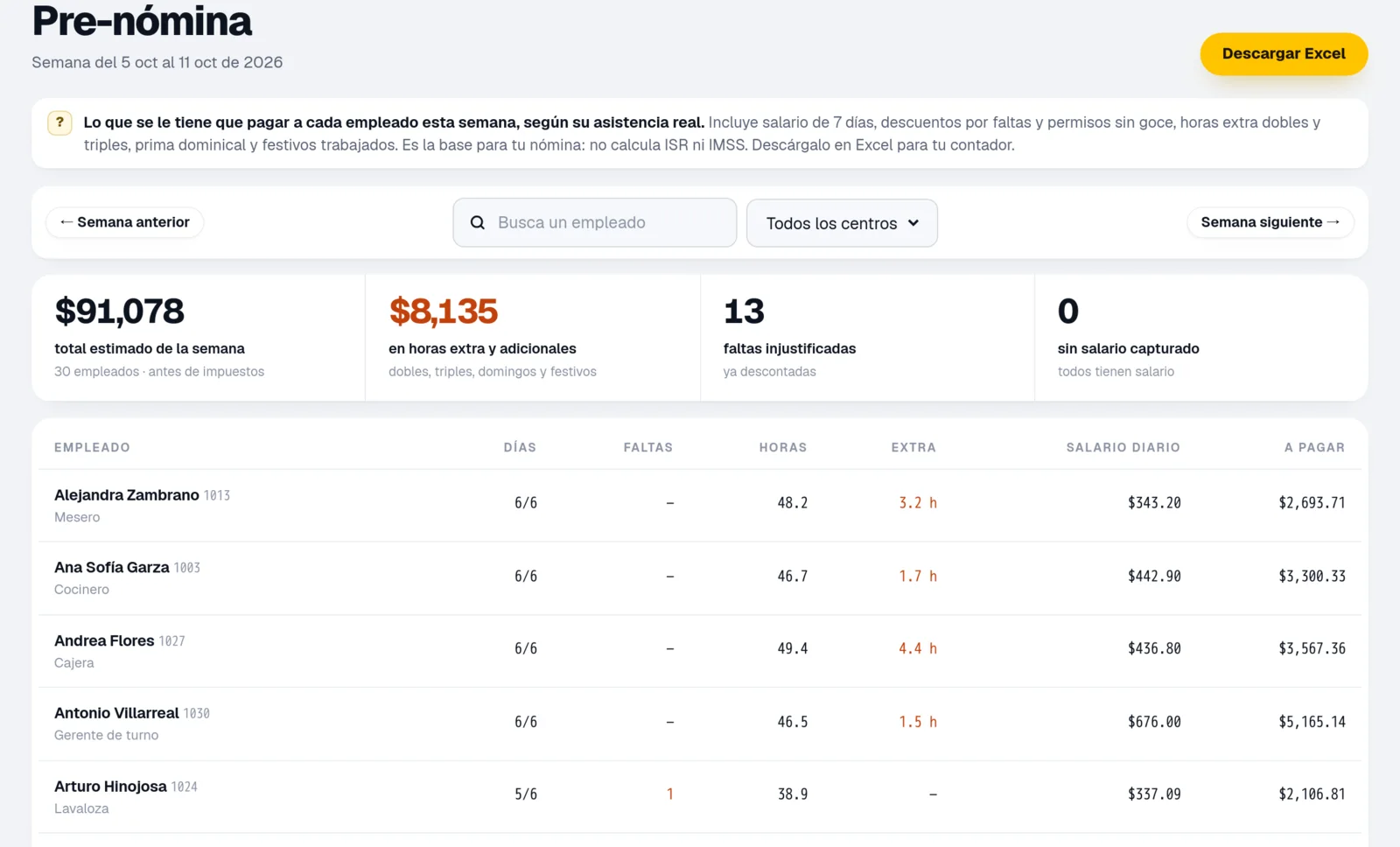The image size is (1400, 847).
Task: Click the week range Semana del 5 oct
Action: coord(157,62)
